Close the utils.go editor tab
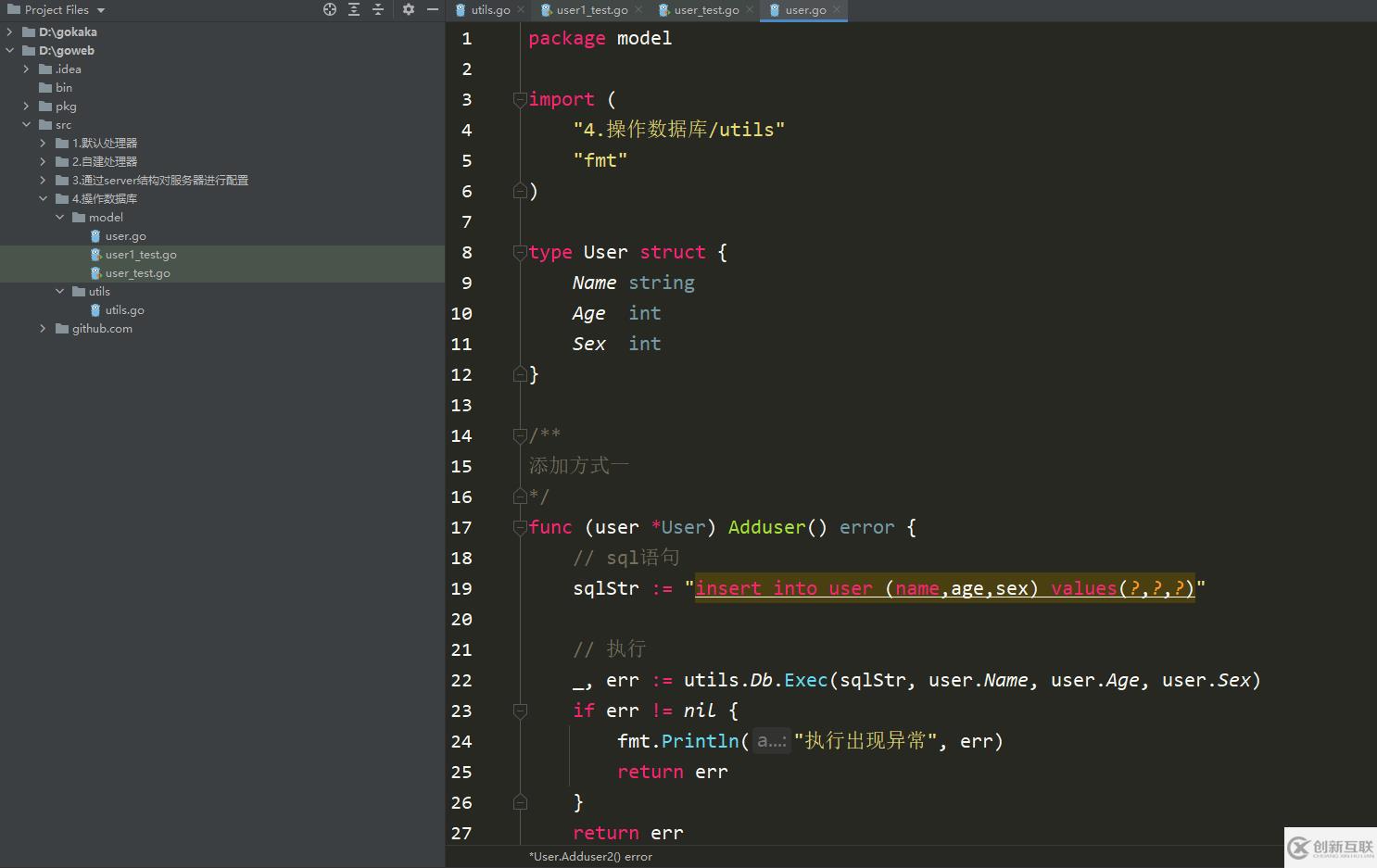1377x868 pixels. click(x=521, y=9)
